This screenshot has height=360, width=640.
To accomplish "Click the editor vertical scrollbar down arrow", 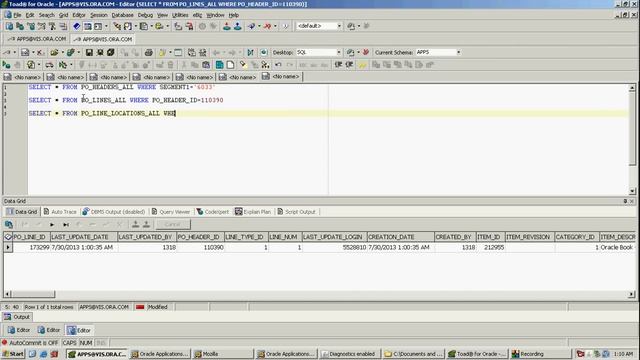I will pyautogui.click(x=632, y=191).
